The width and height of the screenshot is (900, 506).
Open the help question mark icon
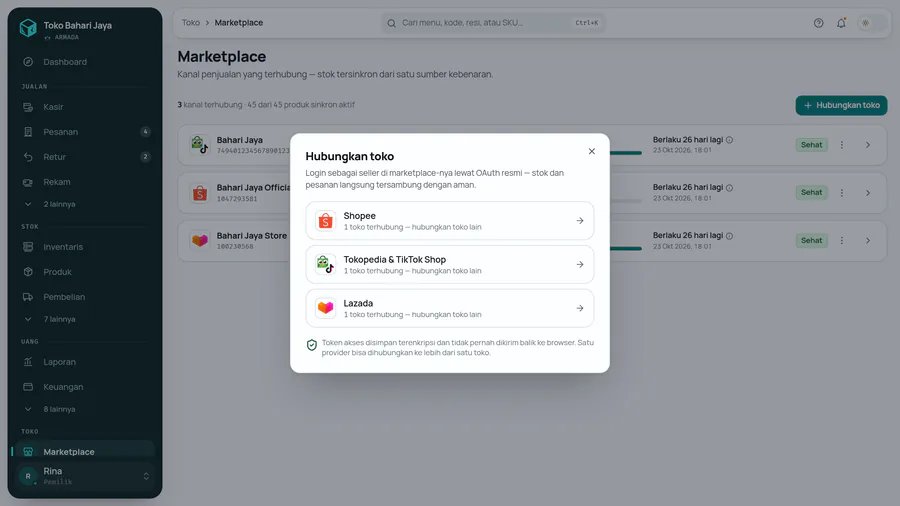pyautogui.click(x=818, y=23)
